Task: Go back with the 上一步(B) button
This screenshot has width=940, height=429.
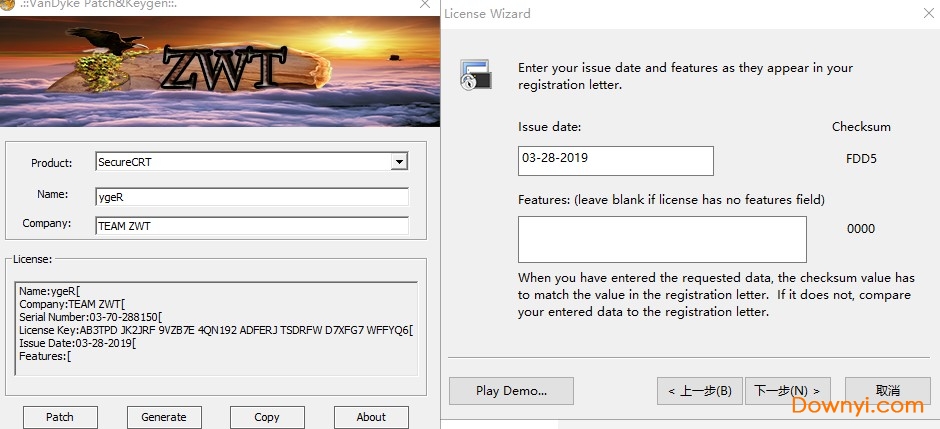Action: [x=699, y=390]
